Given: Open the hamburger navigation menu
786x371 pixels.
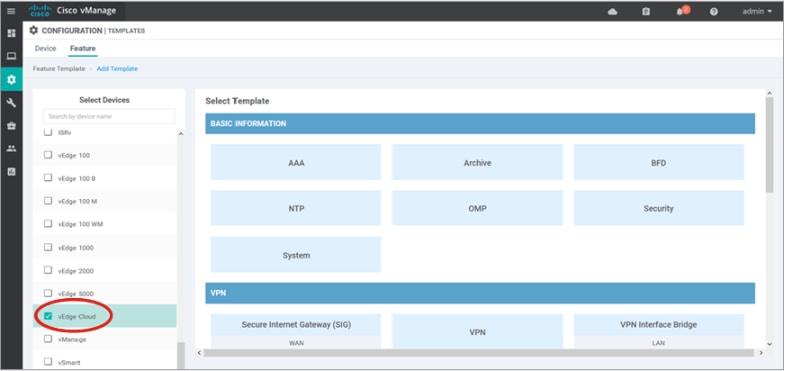Looking at the screenshot, I should point(11,11).
